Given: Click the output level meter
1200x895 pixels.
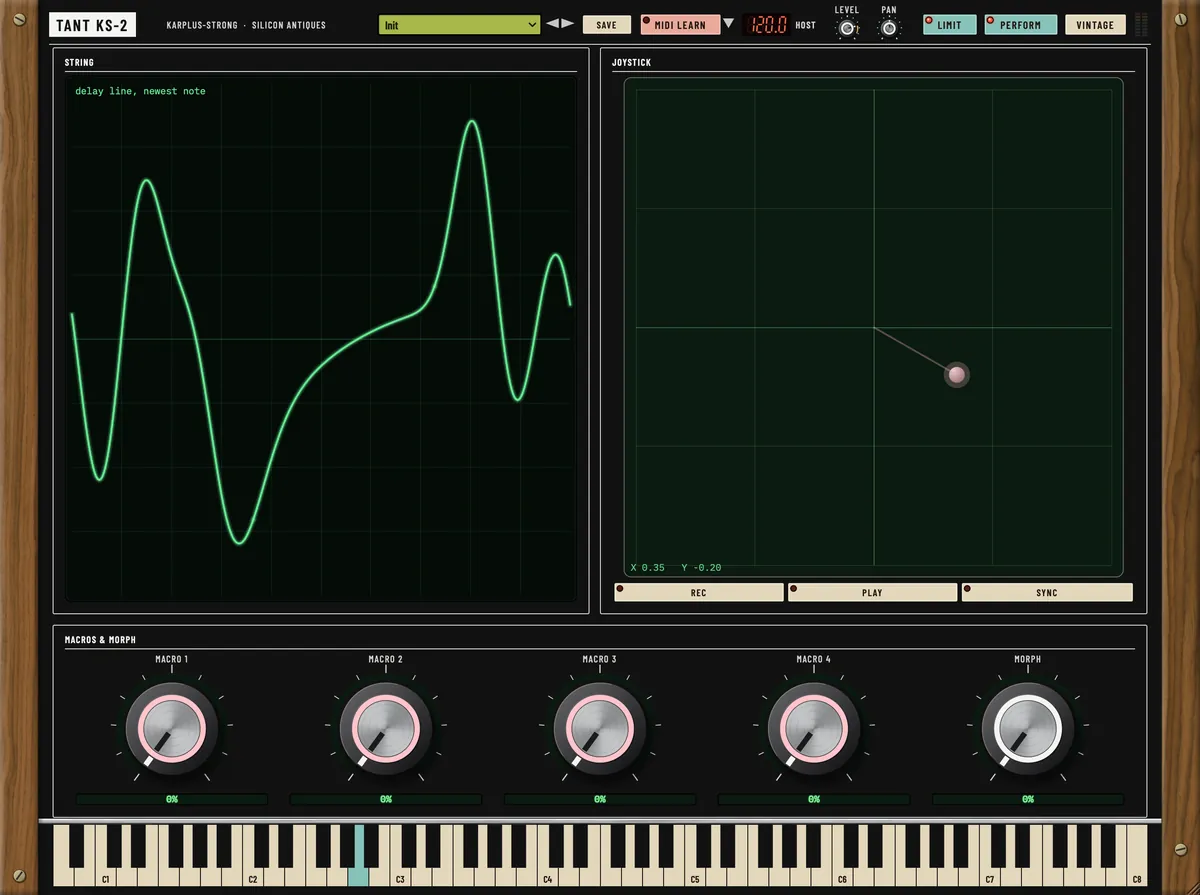Looking at the screenshot, I should click(x=1142, y=25).
